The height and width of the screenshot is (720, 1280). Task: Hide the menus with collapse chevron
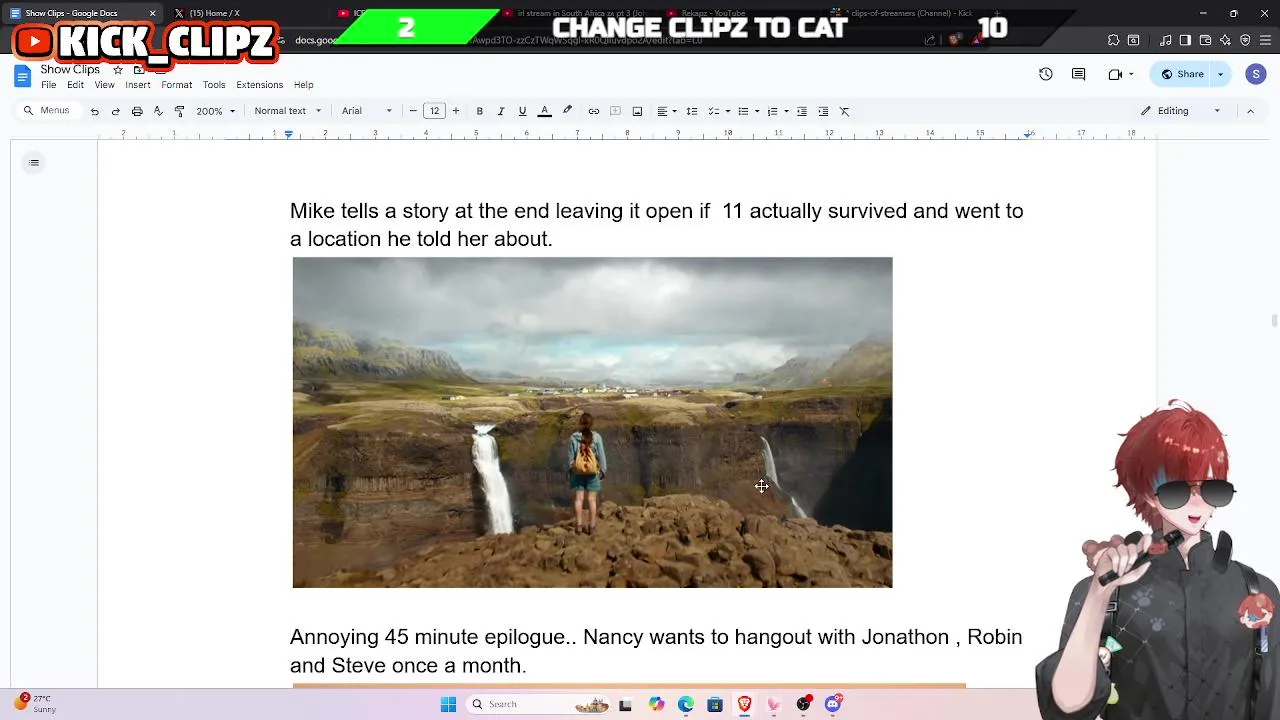click(1250, 111)
